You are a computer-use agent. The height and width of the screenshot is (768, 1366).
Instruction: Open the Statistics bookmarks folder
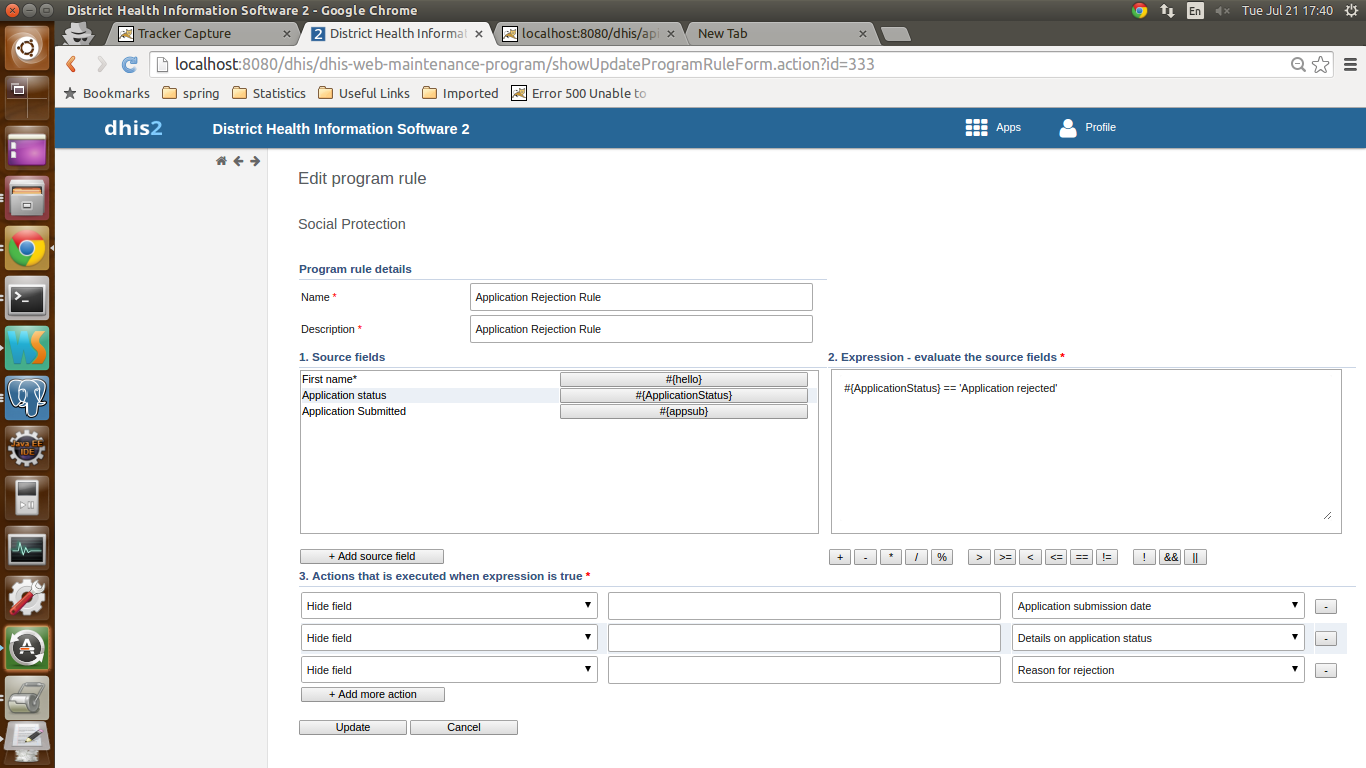pyautogui.click(x=268, y=93)
